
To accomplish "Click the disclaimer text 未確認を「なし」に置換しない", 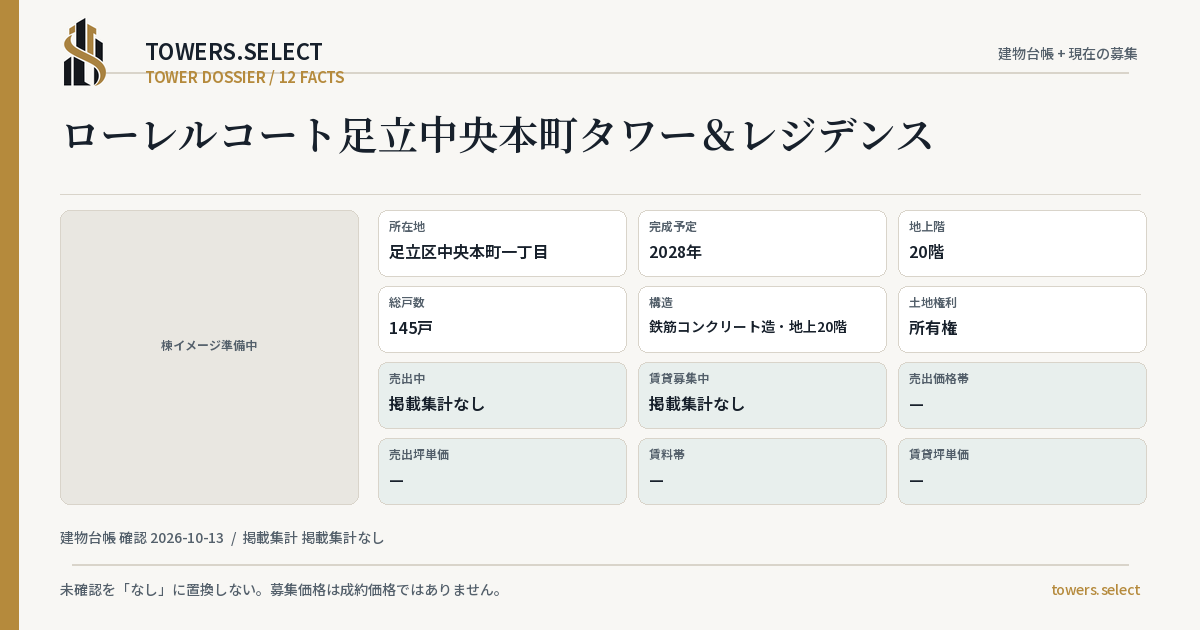I will (281, 589).
